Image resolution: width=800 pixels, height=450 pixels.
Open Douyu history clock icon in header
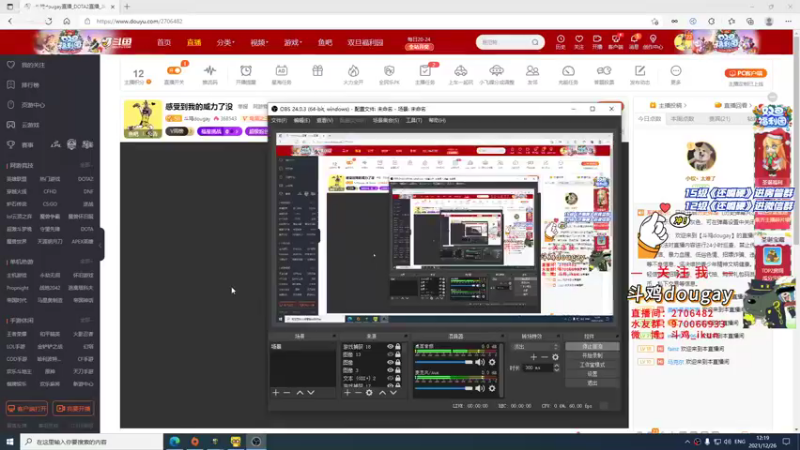click(561, 42)
